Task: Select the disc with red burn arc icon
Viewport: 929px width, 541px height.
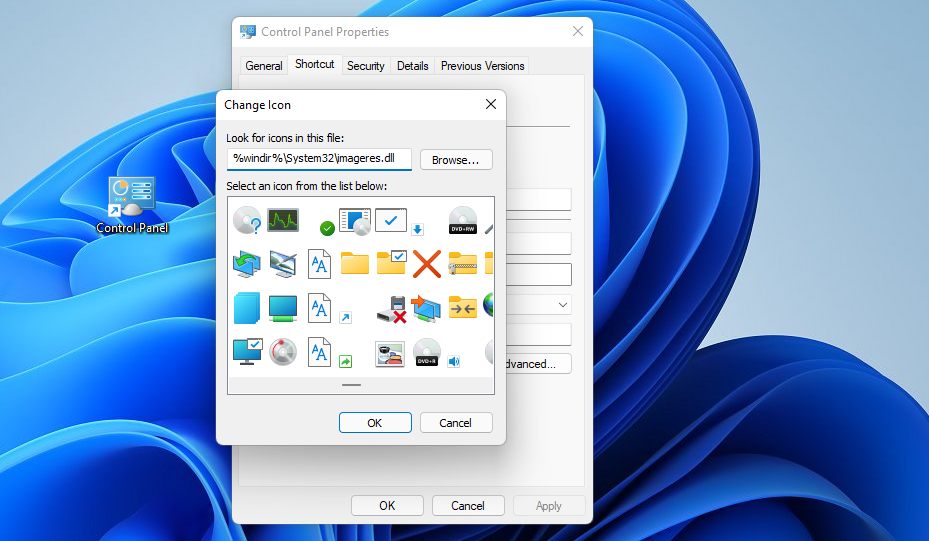Action: point(283,352)
